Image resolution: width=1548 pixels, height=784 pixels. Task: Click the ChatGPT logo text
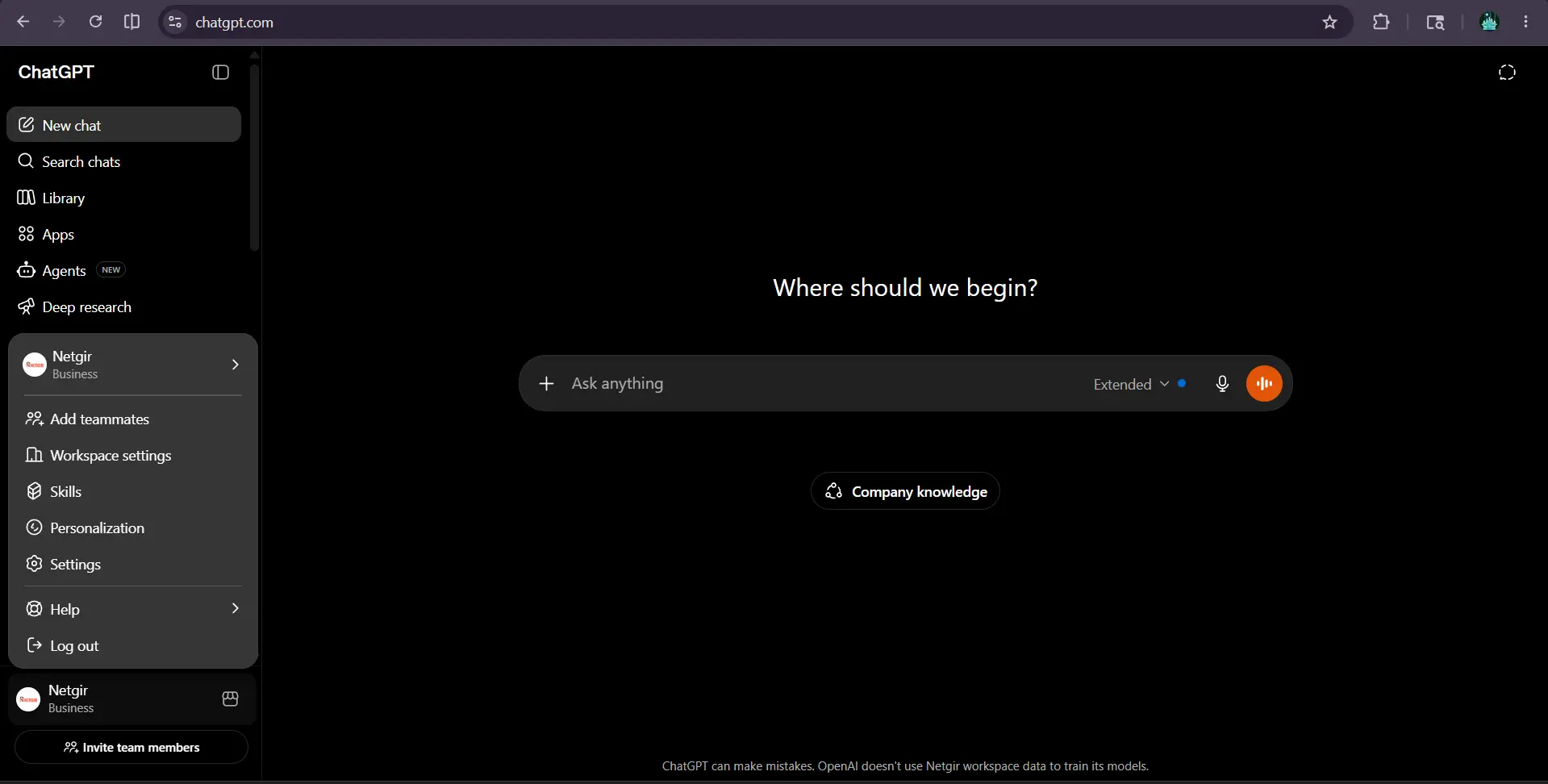click(x=56, y=72)
